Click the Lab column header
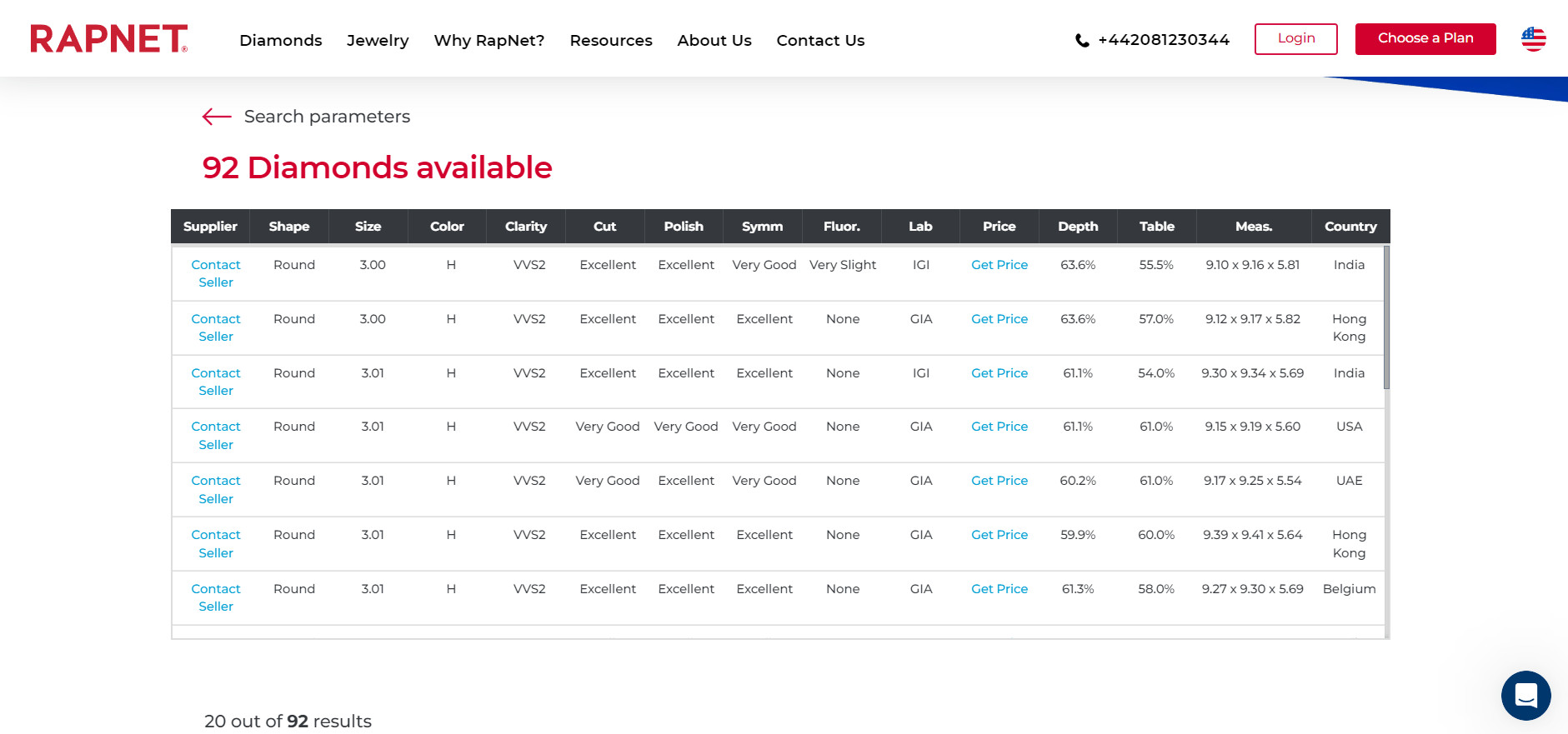 tap(920, 227)
